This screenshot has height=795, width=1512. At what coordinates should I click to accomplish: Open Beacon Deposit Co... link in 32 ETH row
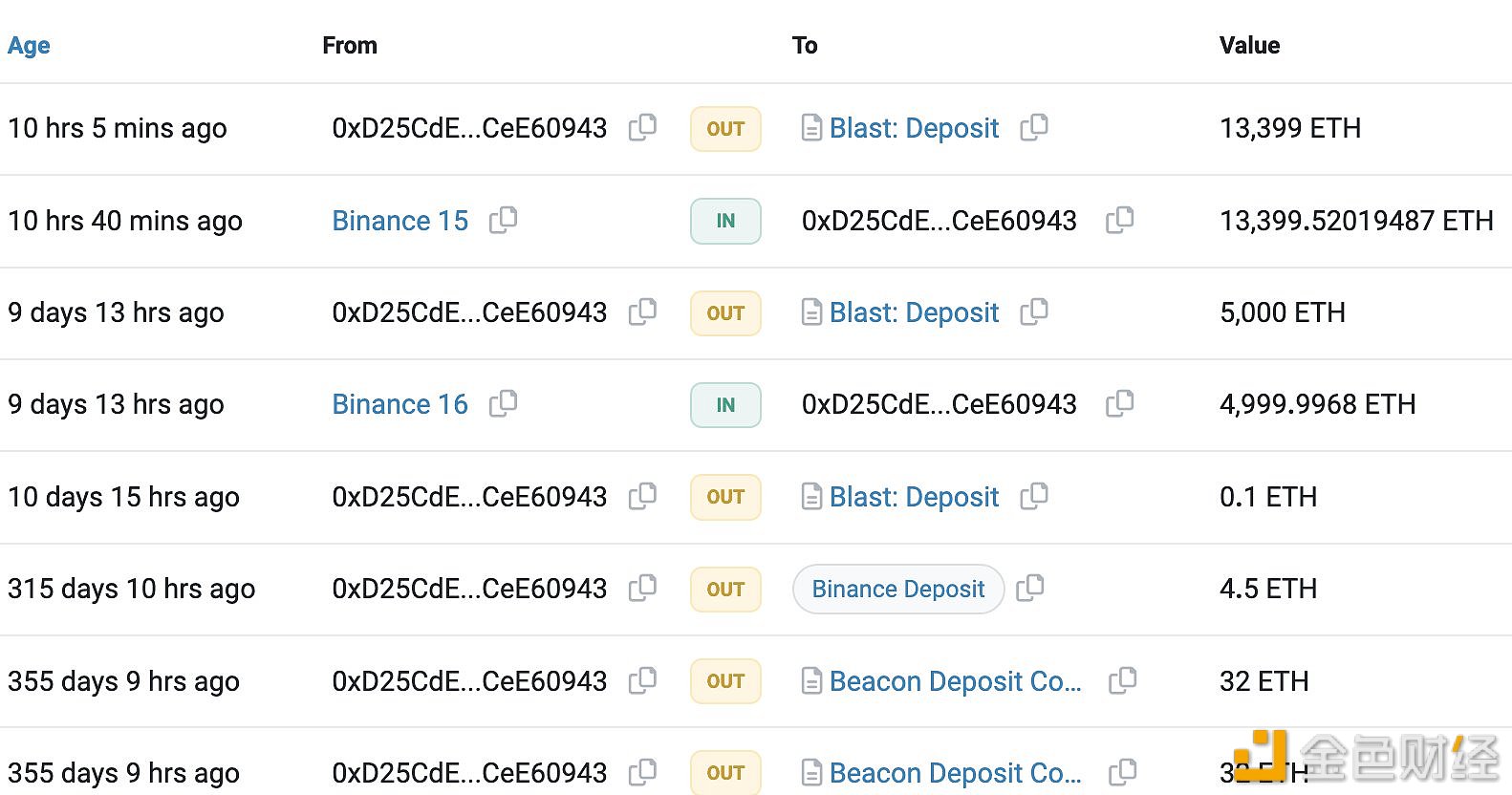pos(956,681)
